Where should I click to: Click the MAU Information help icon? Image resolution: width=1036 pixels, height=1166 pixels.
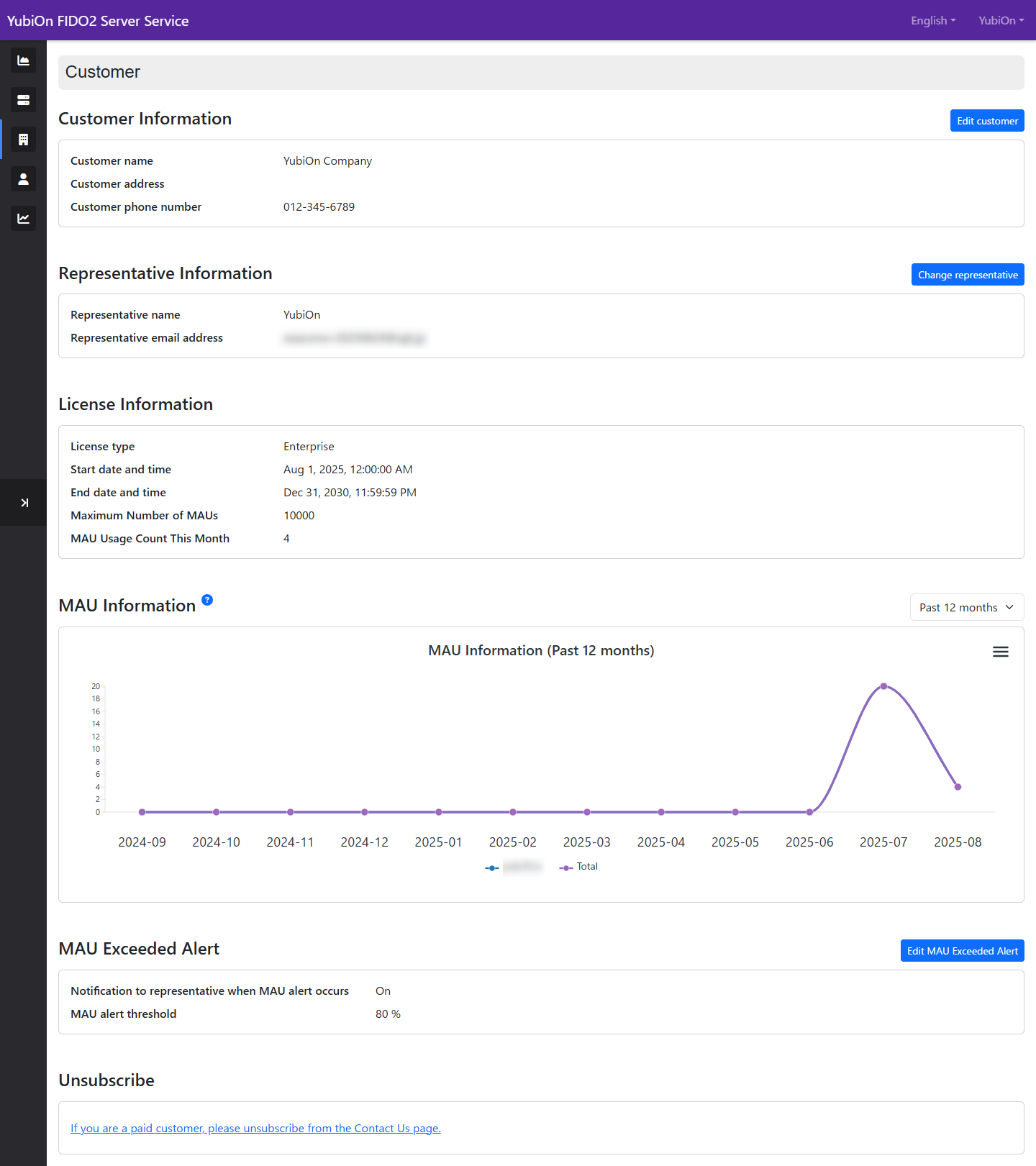[x=207, y=600]
